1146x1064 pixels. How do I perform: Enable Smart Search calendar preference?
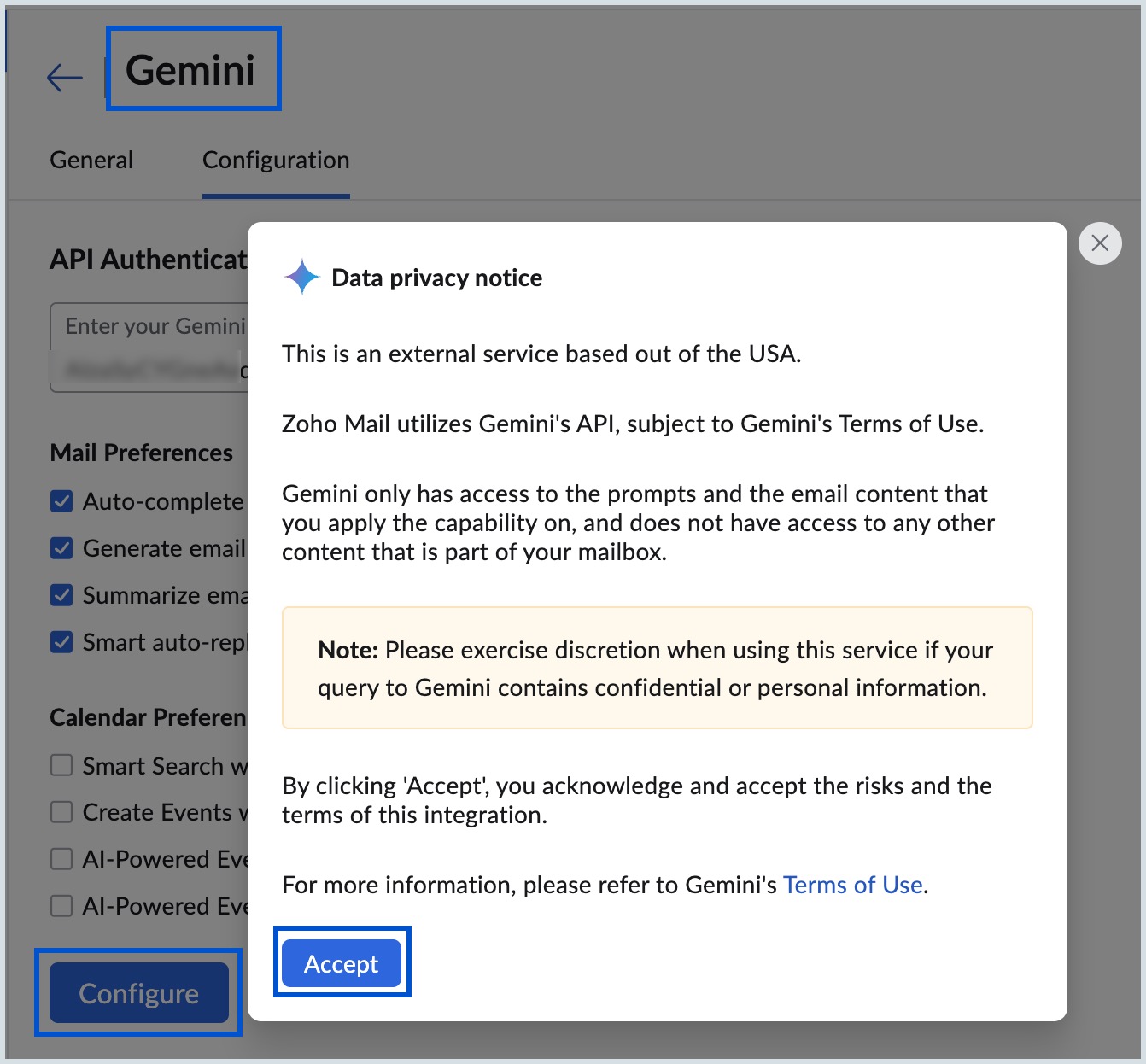click(x=61, y=765)
